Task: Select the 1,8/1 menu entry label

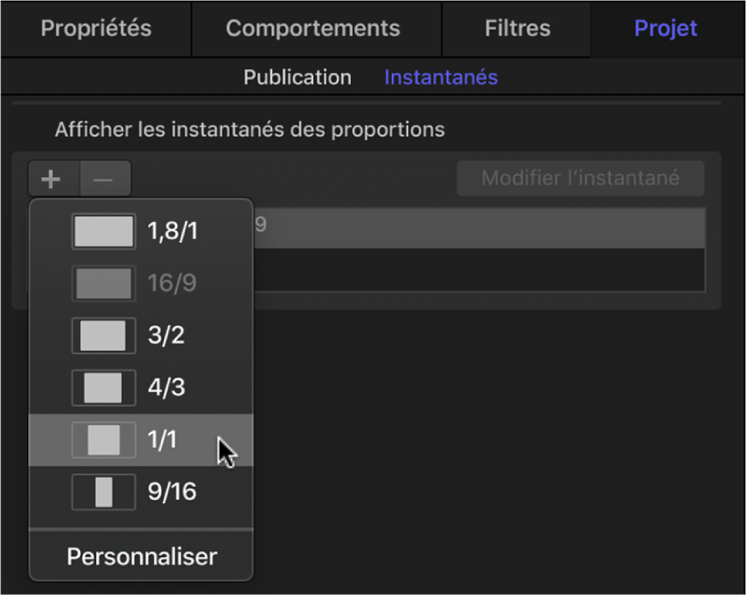Action: click(x=173, y=231)
